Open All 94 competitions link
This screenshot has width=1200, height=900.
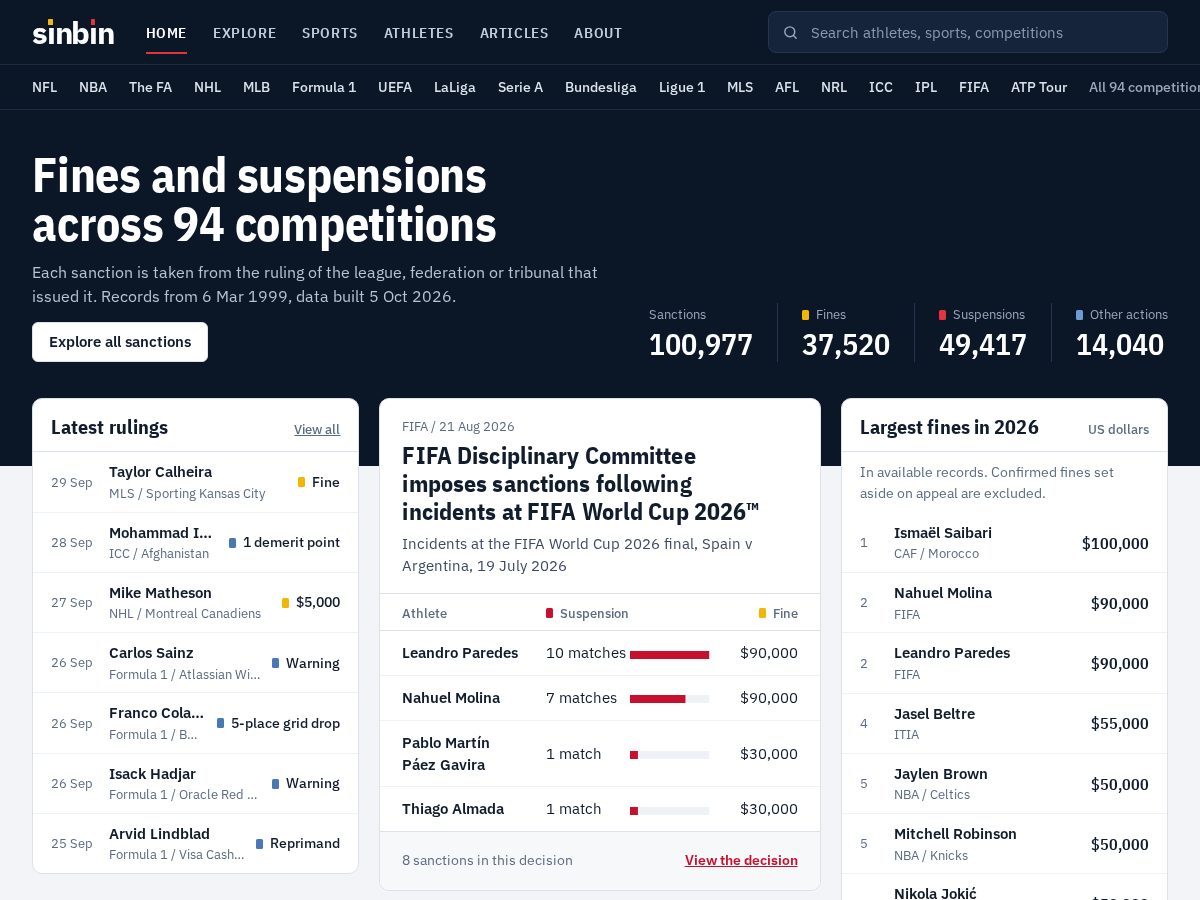point(1144,87)
